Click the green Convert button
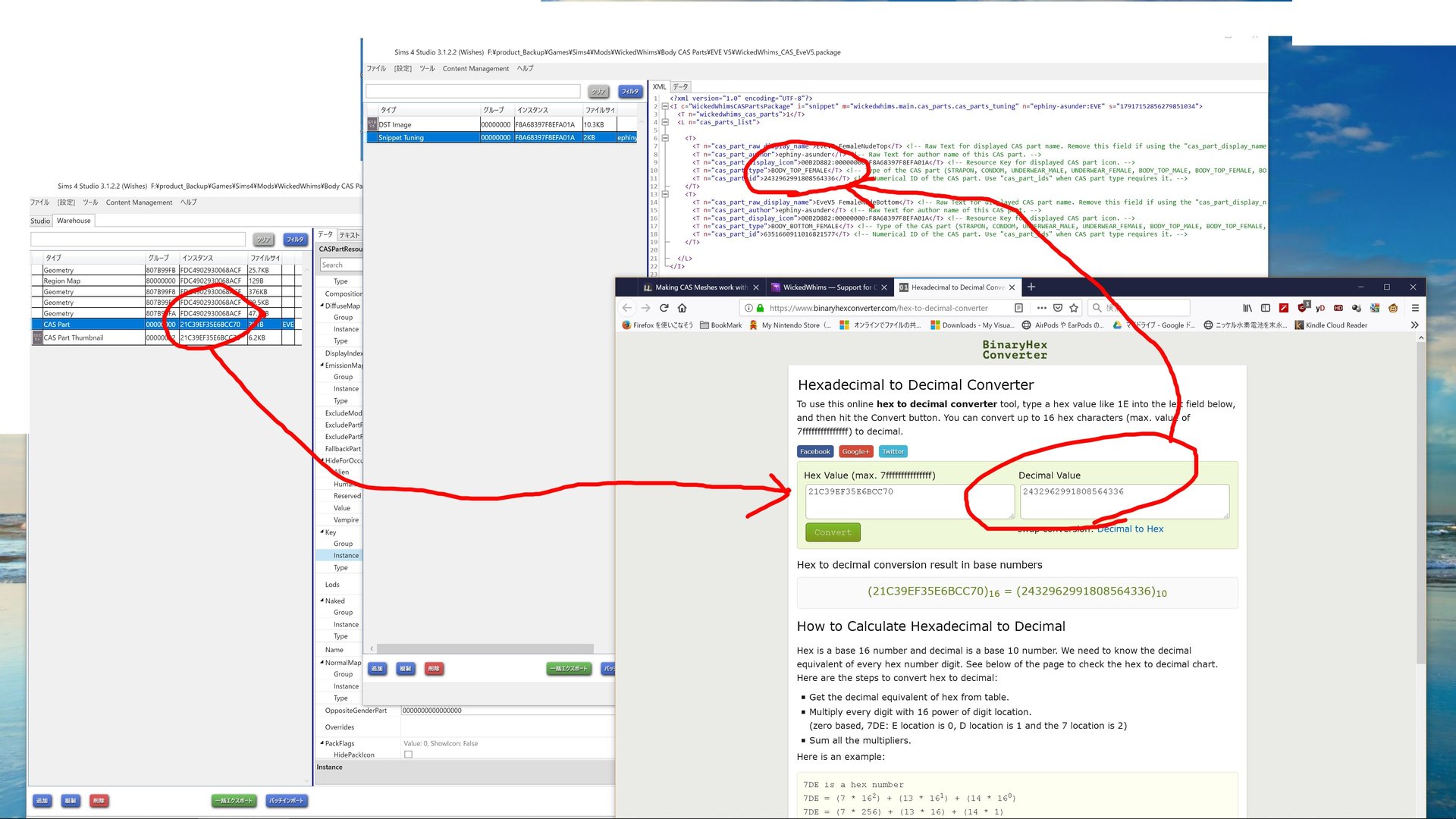Screen dimensions: 1456x819 tap(833, 532)
